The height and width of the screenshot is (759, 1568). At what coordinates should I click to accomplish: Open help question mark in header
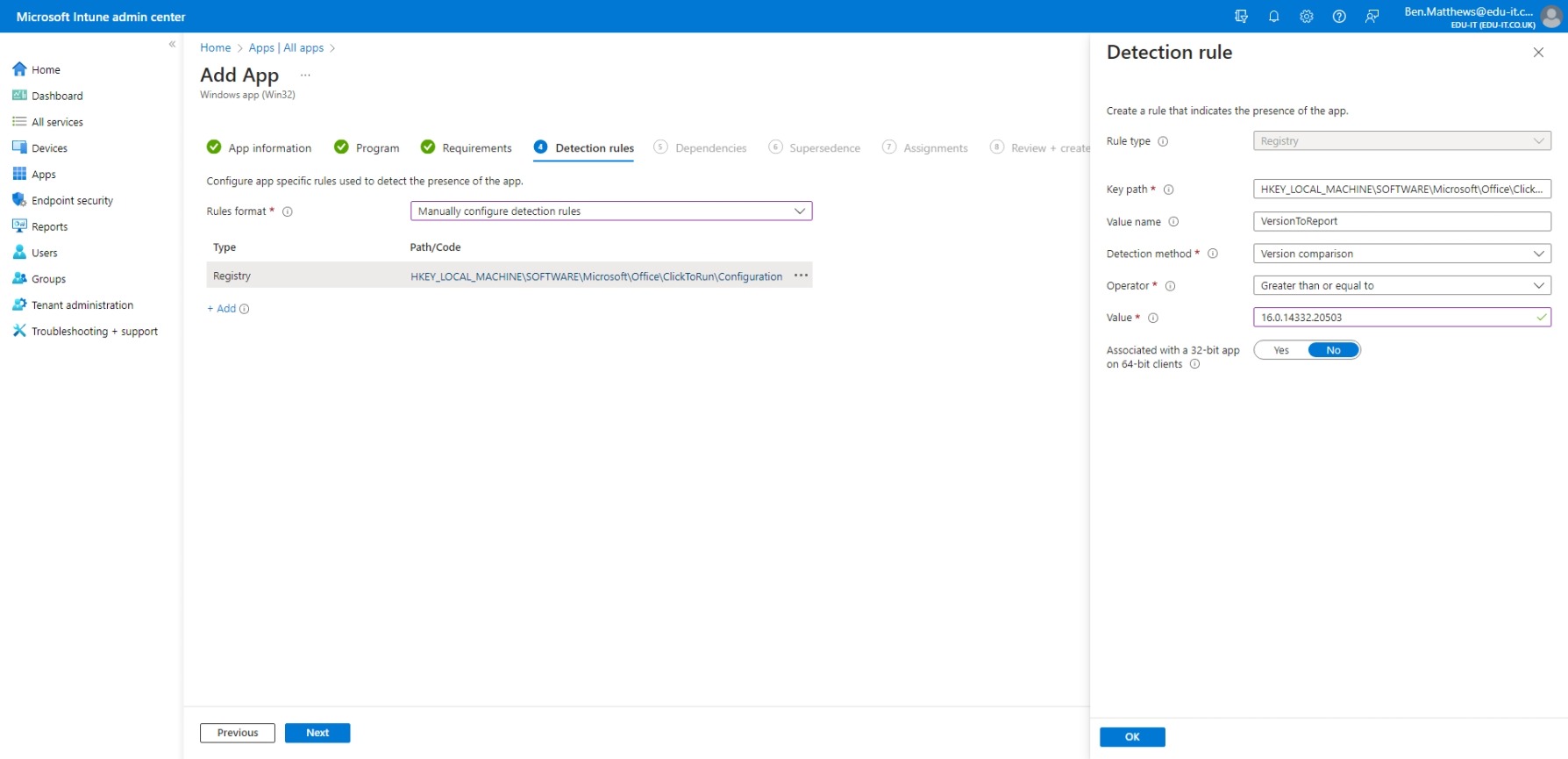click(x=1339, y=17)
